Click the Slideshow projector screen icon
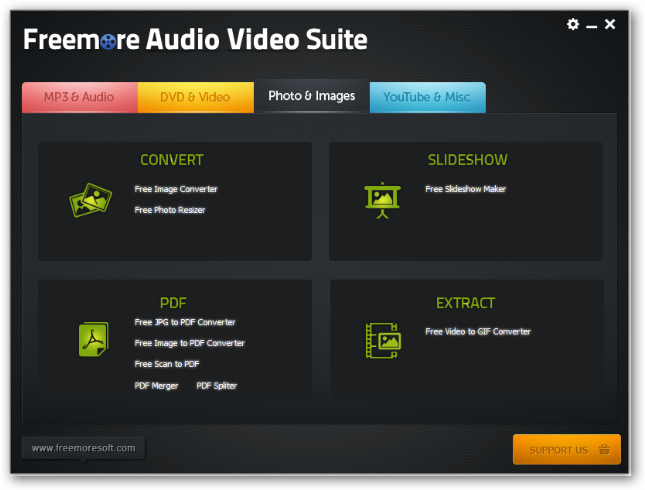Image resolution: width=645 pixels, height=490 pixels. [382, 200]
